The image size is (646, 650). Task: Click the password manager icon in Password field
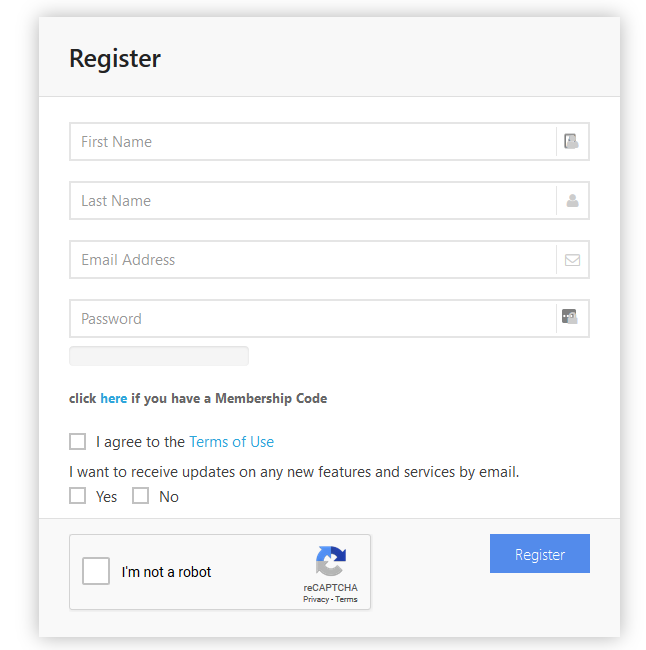click(x=570, y=317)
